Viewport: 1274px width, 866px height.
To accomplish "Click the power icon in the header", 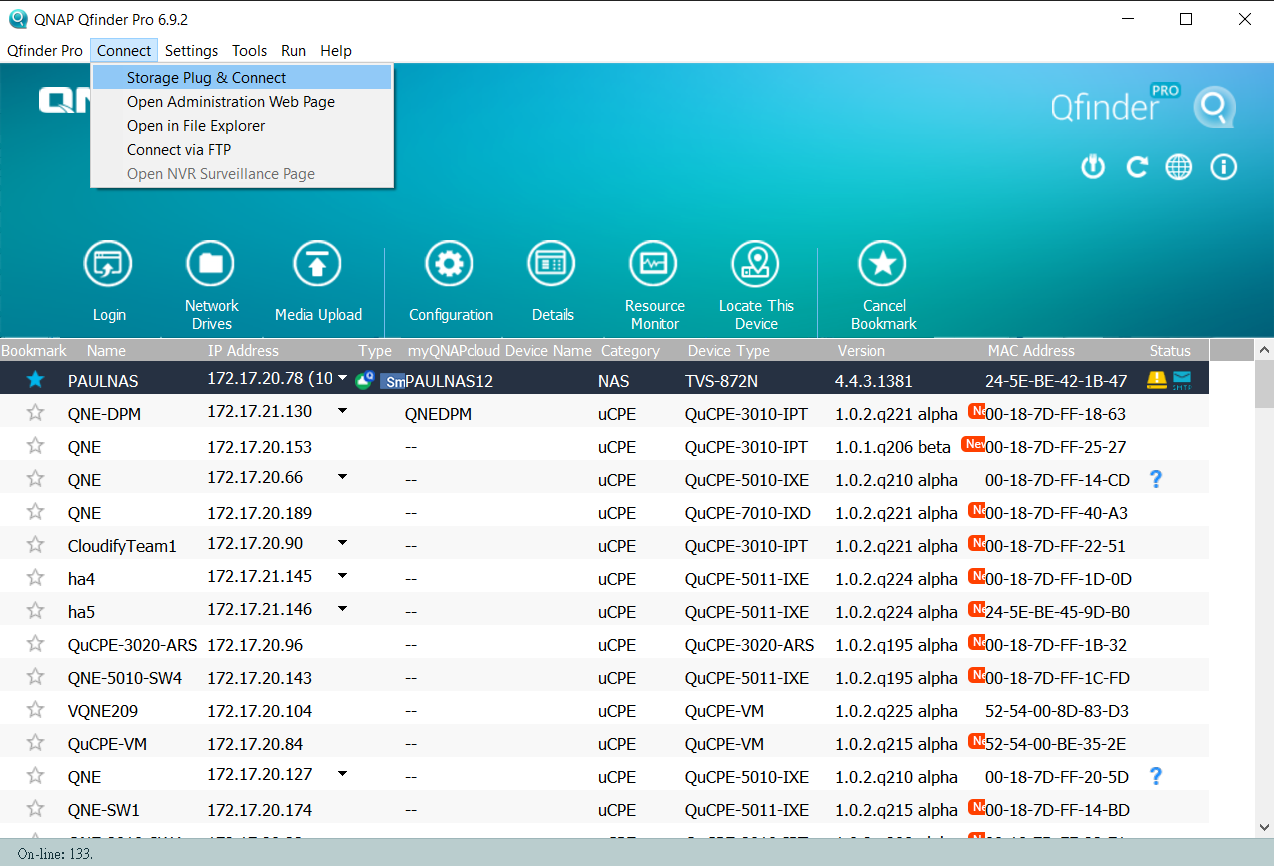I will [1093, 167].
